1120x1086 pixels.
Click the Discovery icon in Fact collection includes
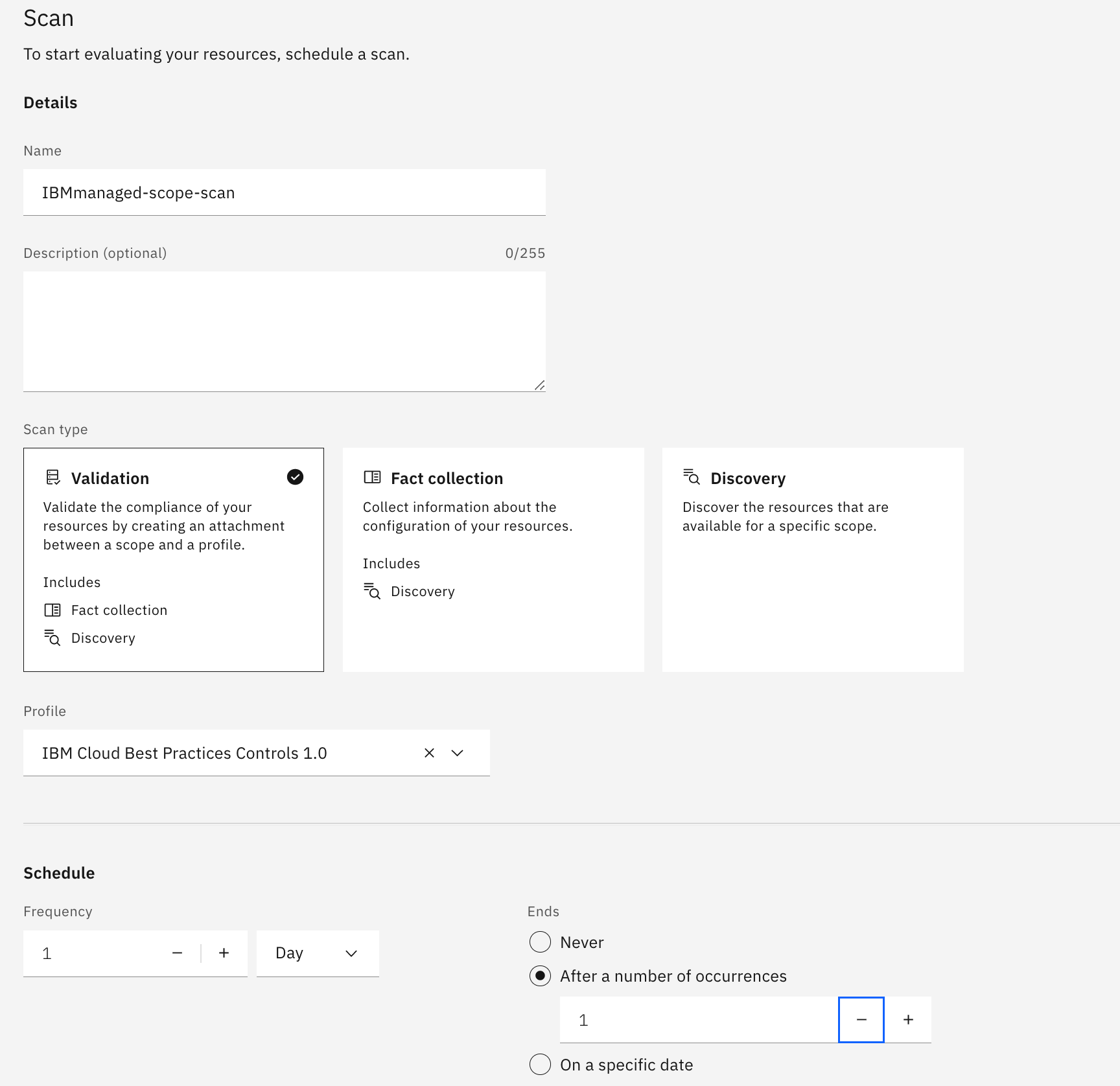(372, 591)
